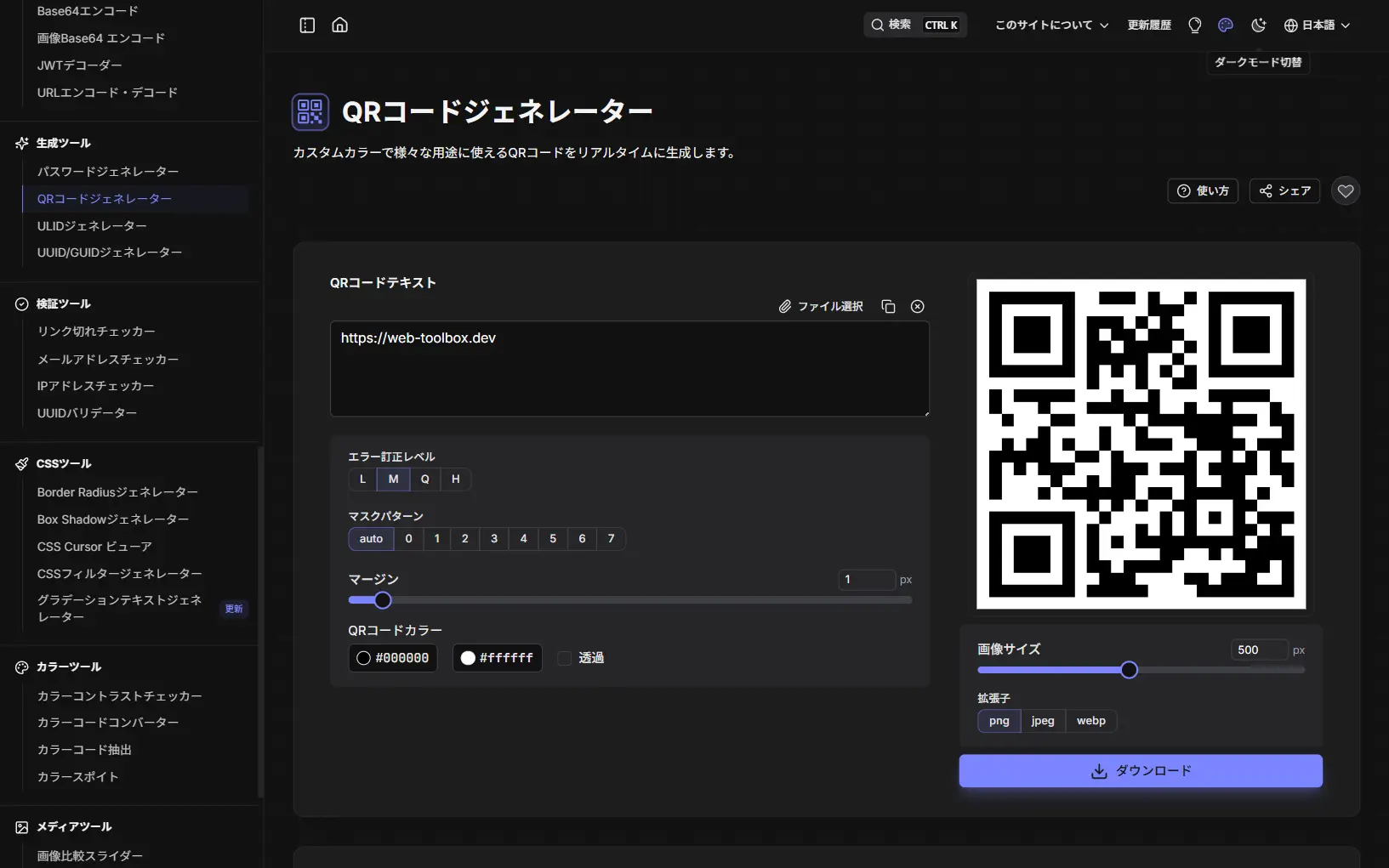
Task: Select error correction level M
Action: coord(393,479)
